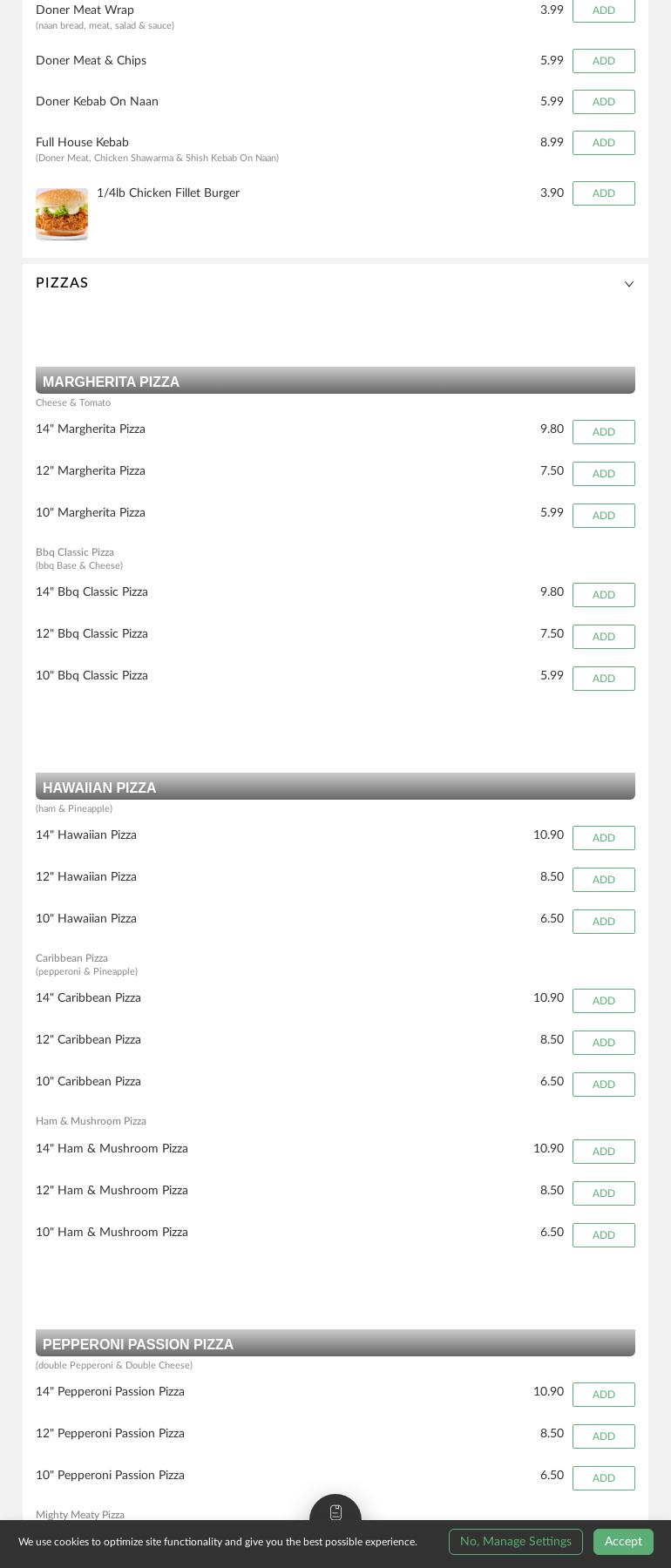Add 10" Hawaiian Pizza to basket

coord(603,922)
